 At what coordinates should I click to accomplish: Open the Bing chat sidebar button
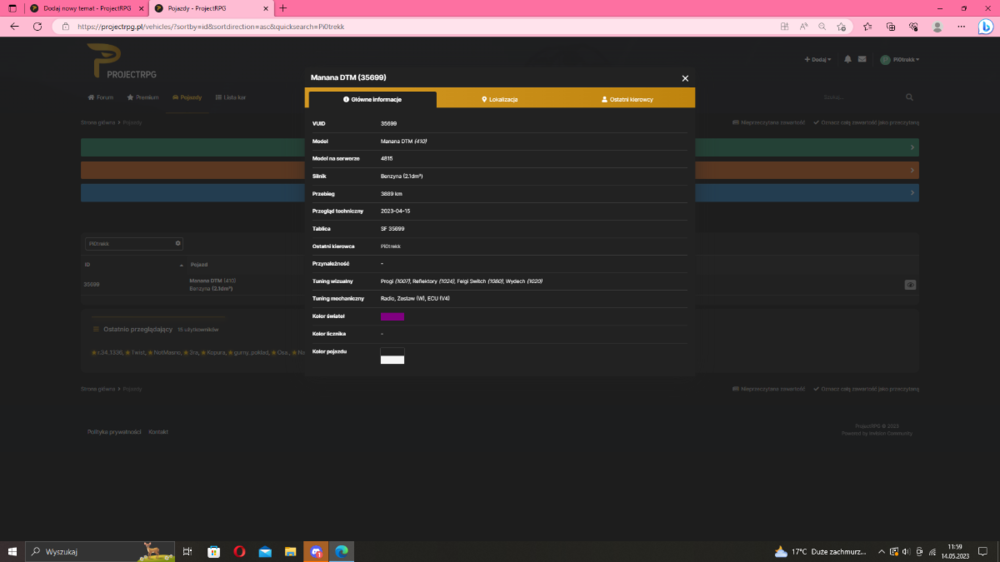click(x=985, y=27)
